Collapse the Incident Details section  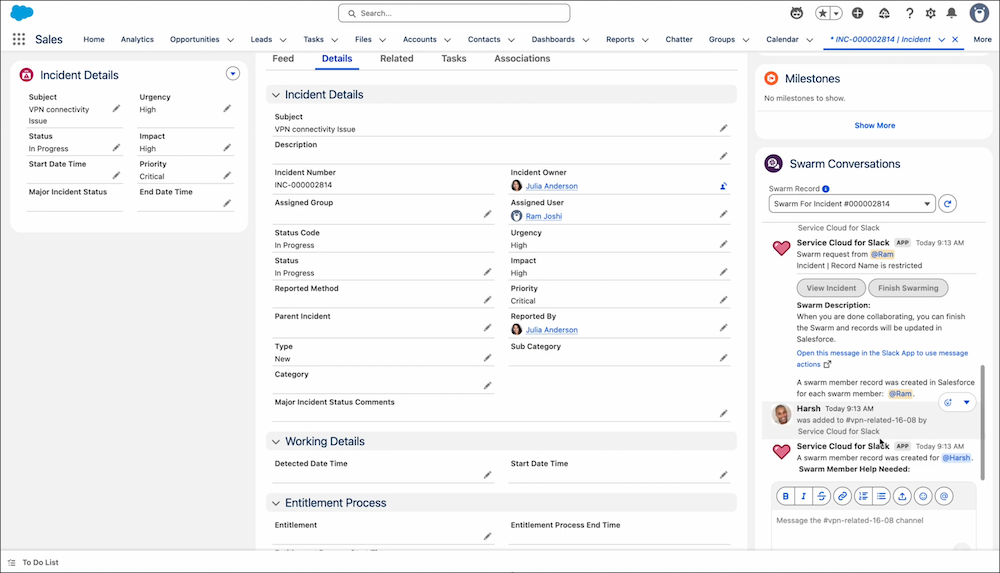coord(276,94)
